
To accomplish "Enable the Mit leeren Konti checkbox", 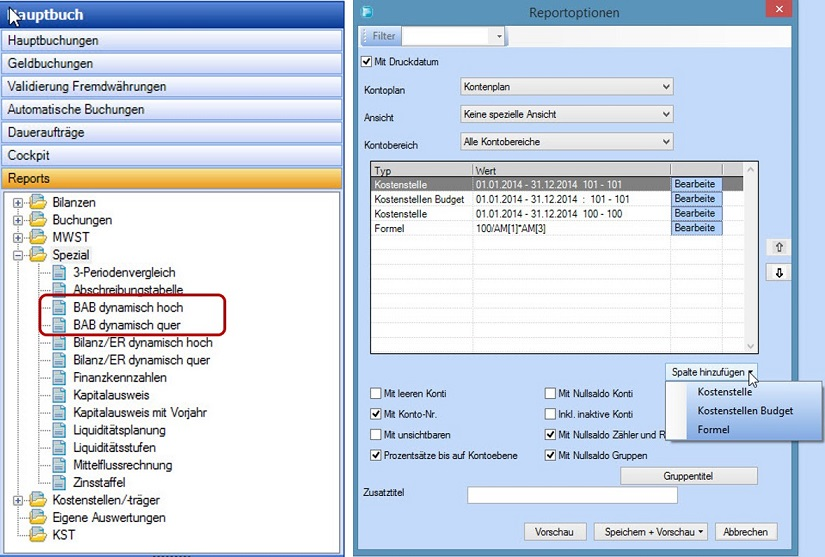I will (376, 394).
